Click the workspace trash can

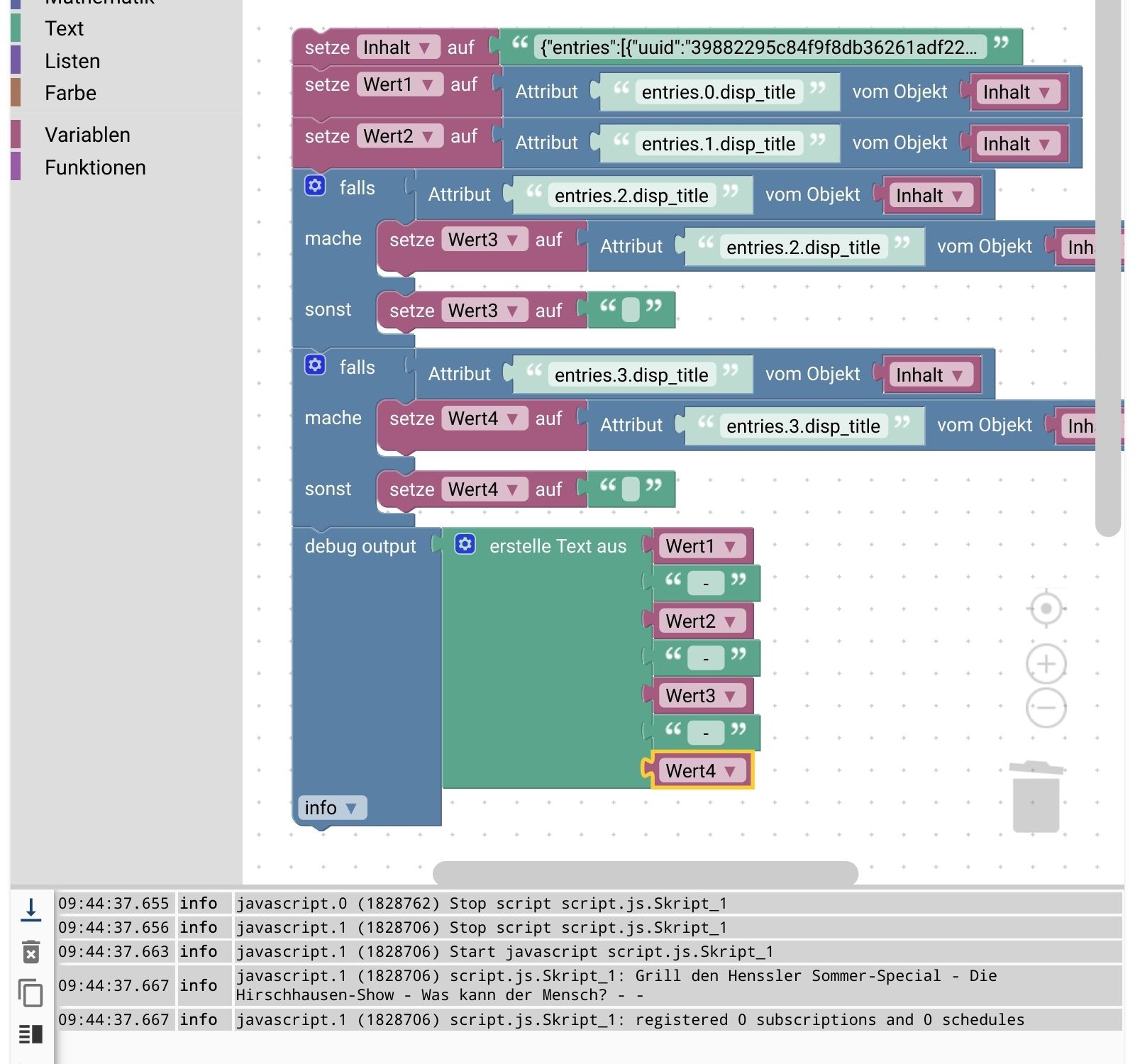coord(1036,797)
